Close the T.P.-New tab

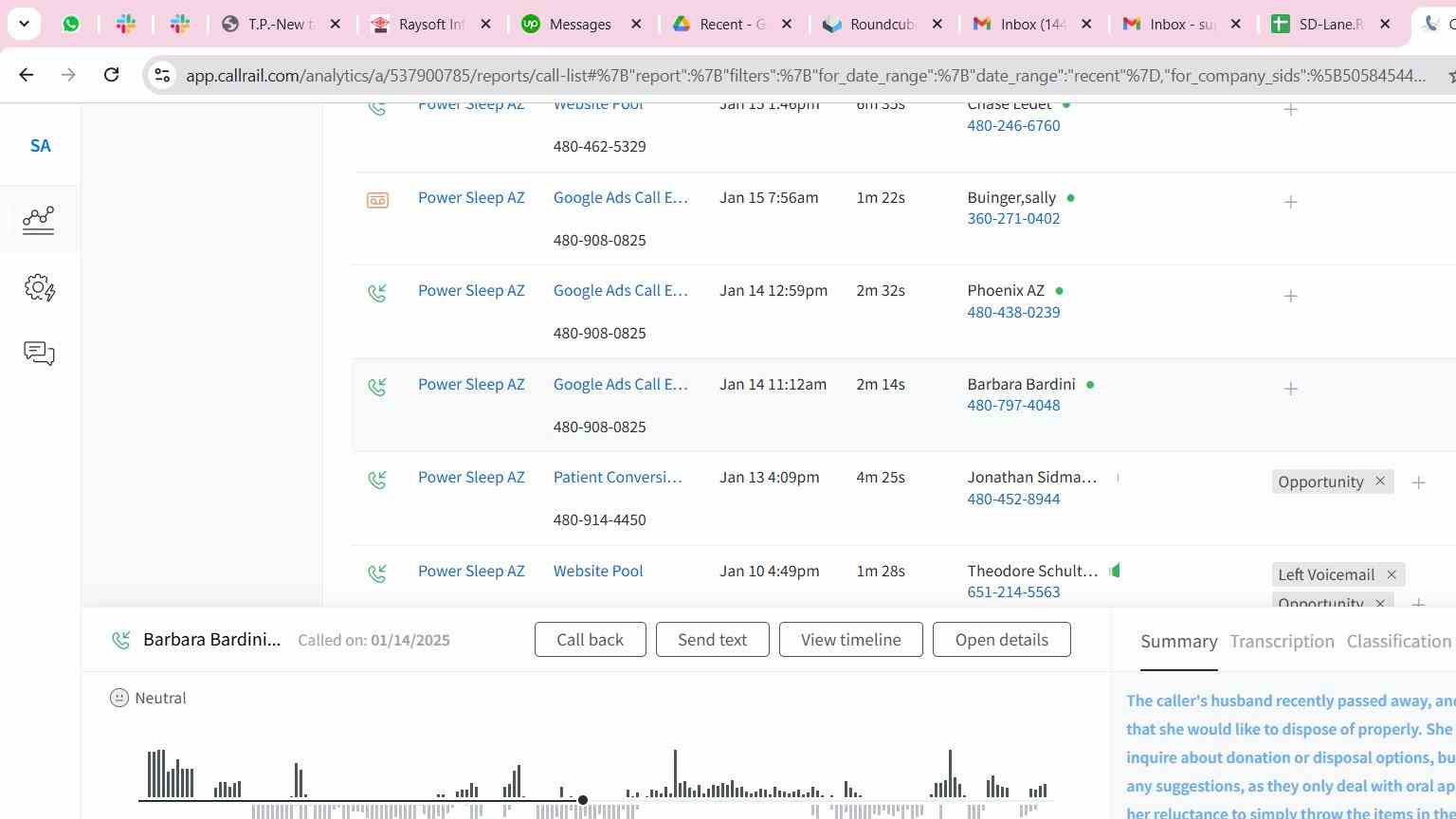[335, 24]
